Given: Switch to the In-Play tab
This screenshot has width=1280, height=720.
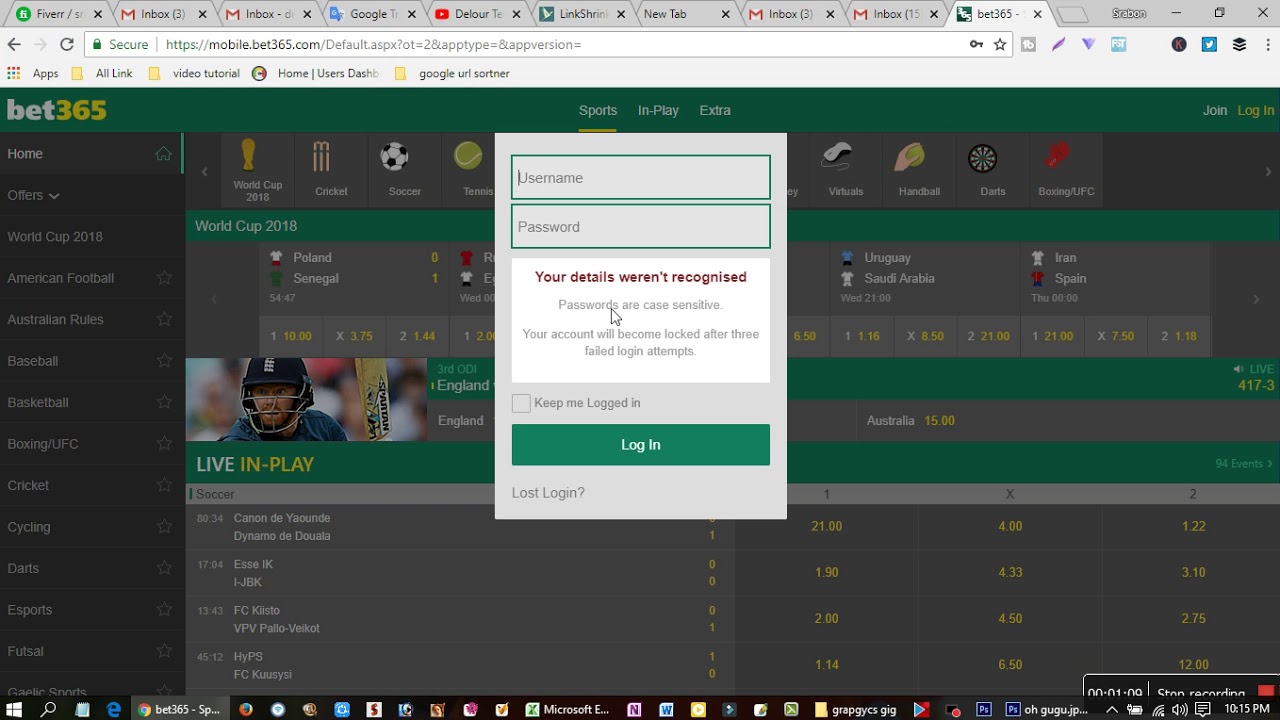Looking at the screenshot, I should [658, 110].
